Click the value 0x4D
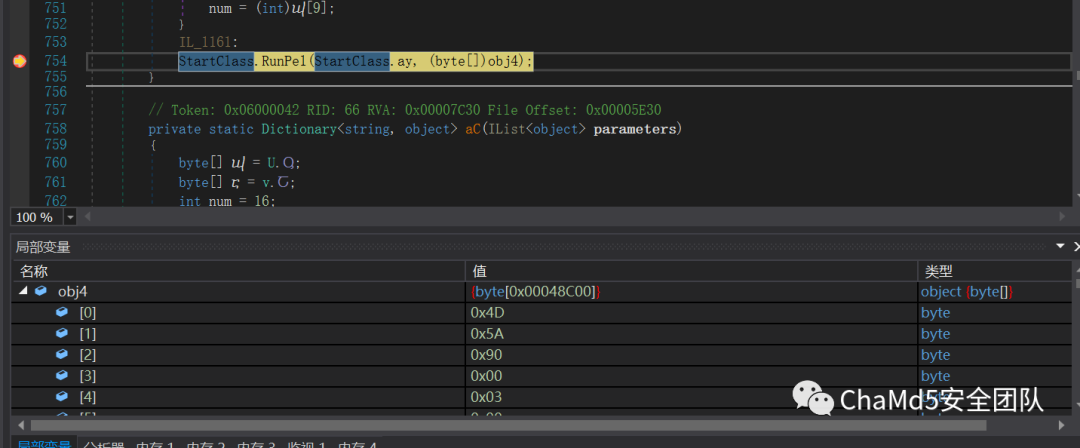 tap(487, 313)
